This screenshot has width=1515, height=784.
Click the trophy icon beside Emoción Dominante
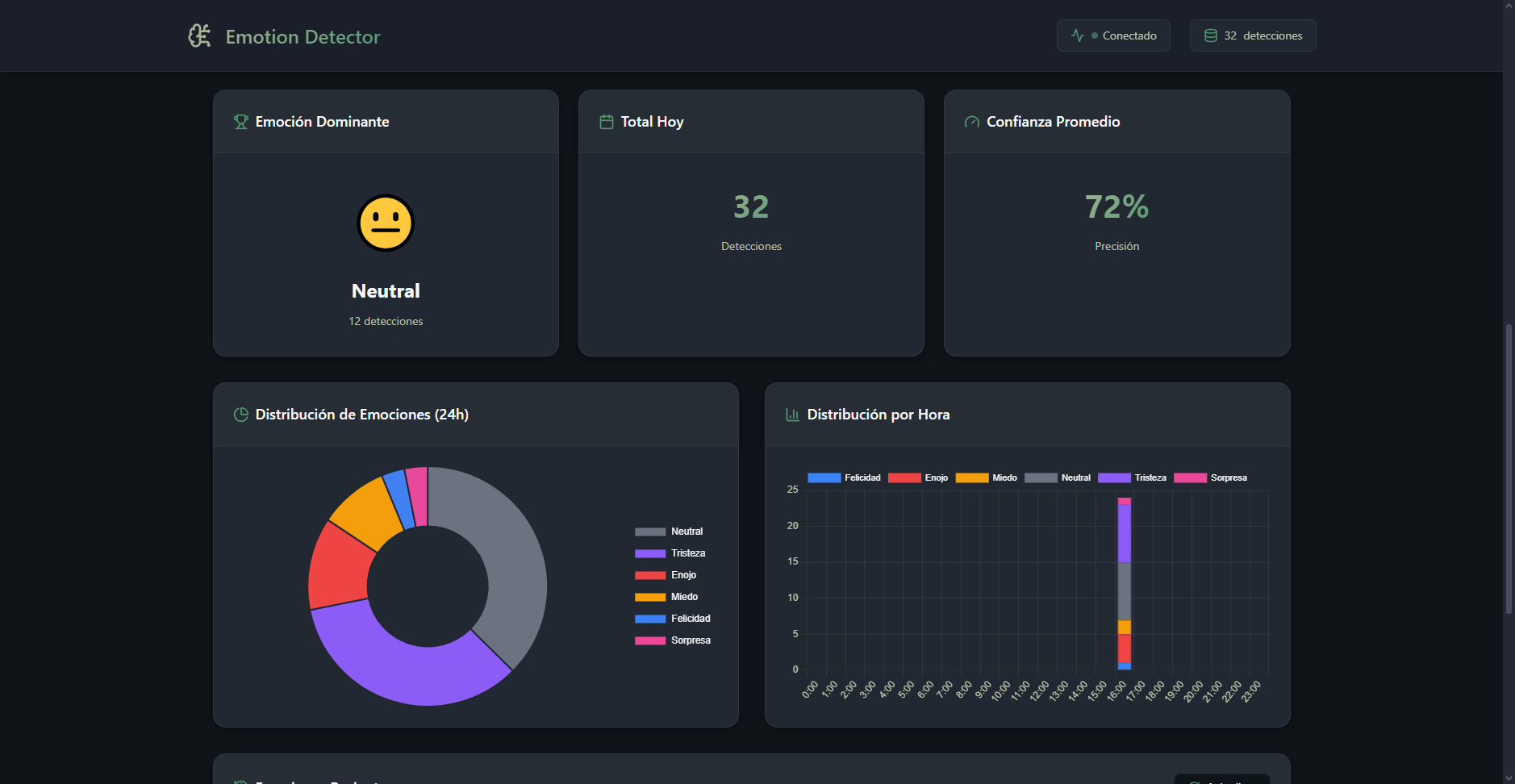pyautogui.click(x=240, y=122)
